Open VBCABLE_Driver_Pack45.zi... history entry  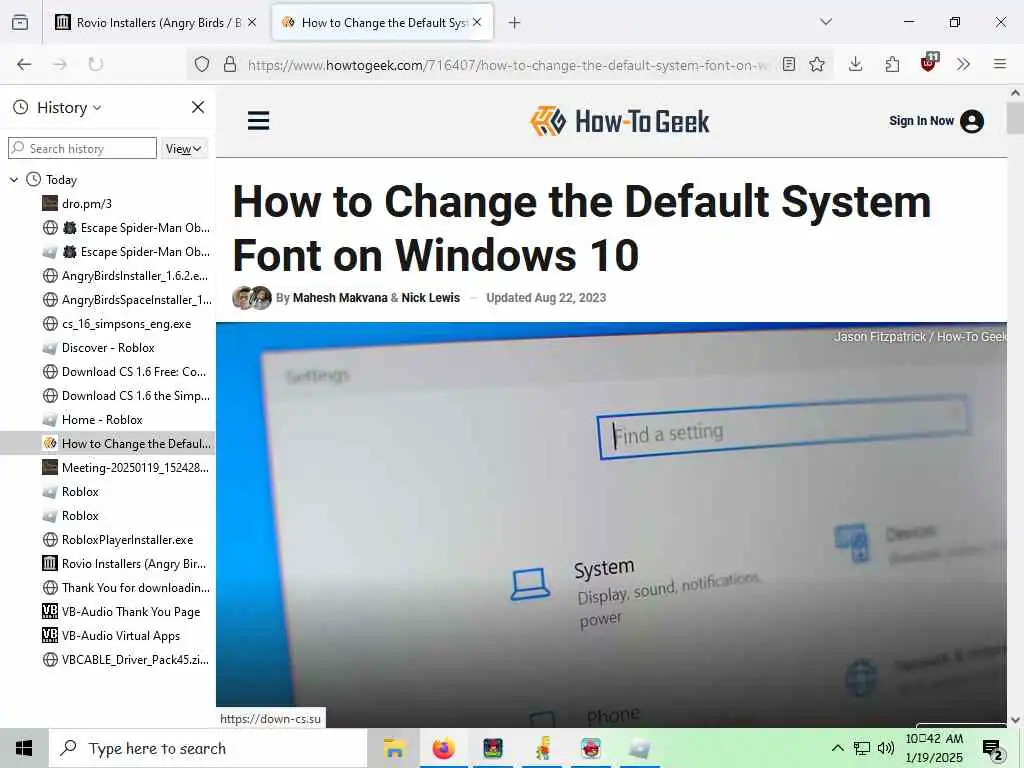point(107,660)
